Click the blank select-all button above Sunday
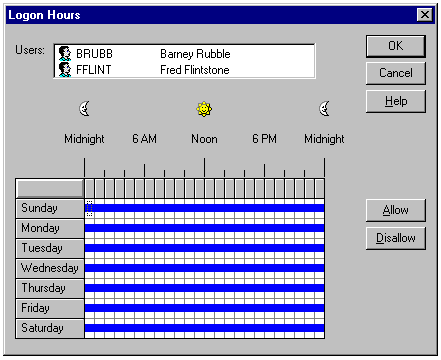Screen dimensions: 441x360 pyautogui.click(x=50, y=189)
